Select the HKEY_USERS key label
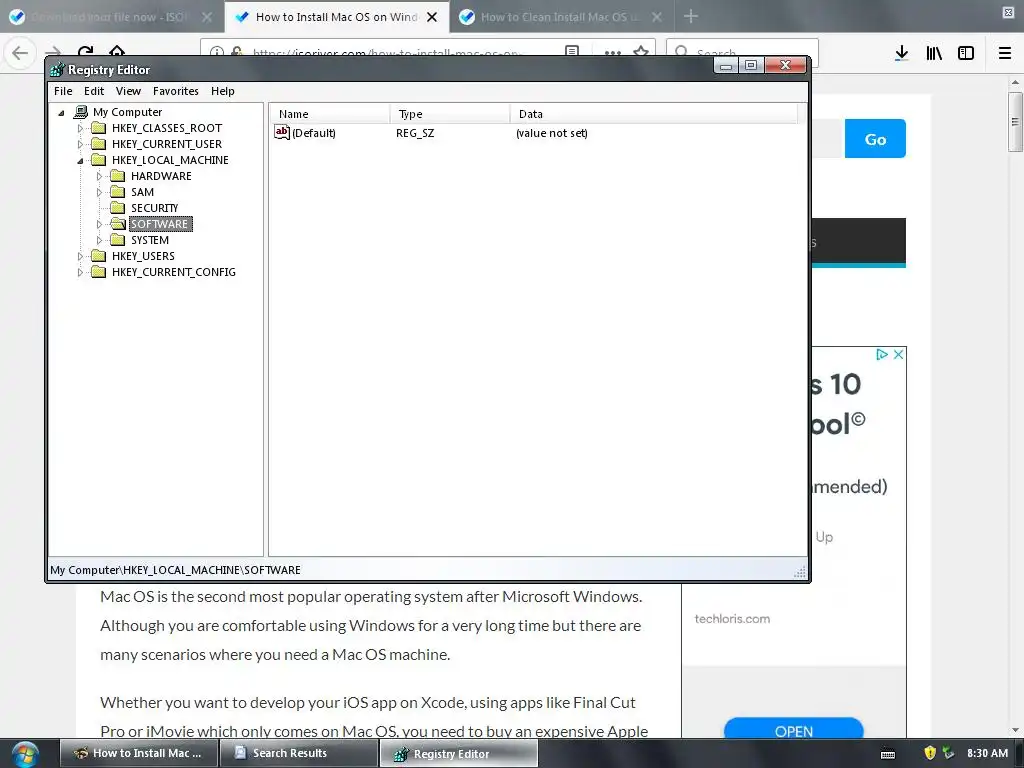1024x768 pixels. tap(143, 256)
